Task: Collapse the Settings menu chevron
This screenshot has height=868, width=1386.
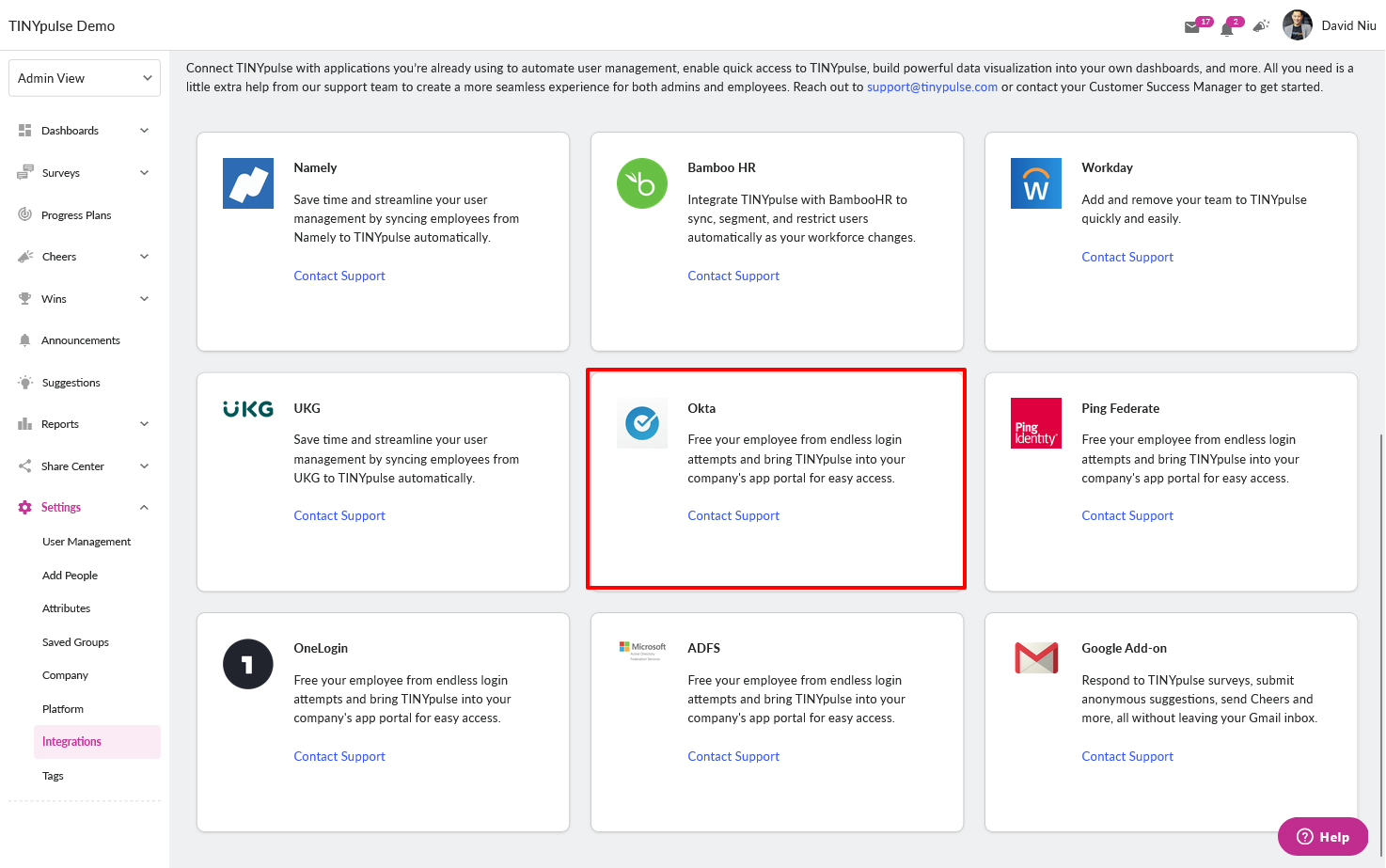Action: click(145, 508)
